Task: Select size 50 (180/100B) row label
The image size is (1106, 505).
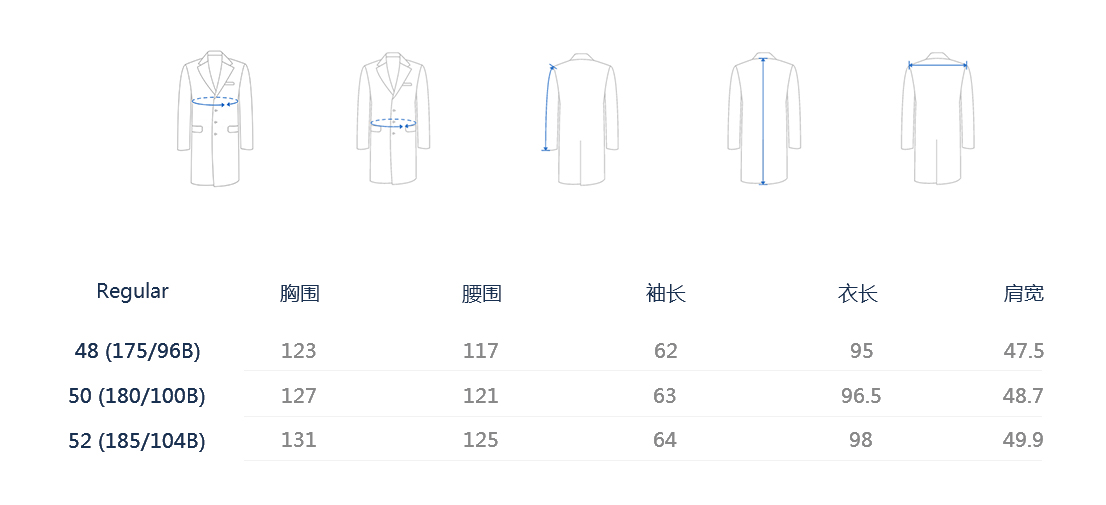Action: [137, 396]
